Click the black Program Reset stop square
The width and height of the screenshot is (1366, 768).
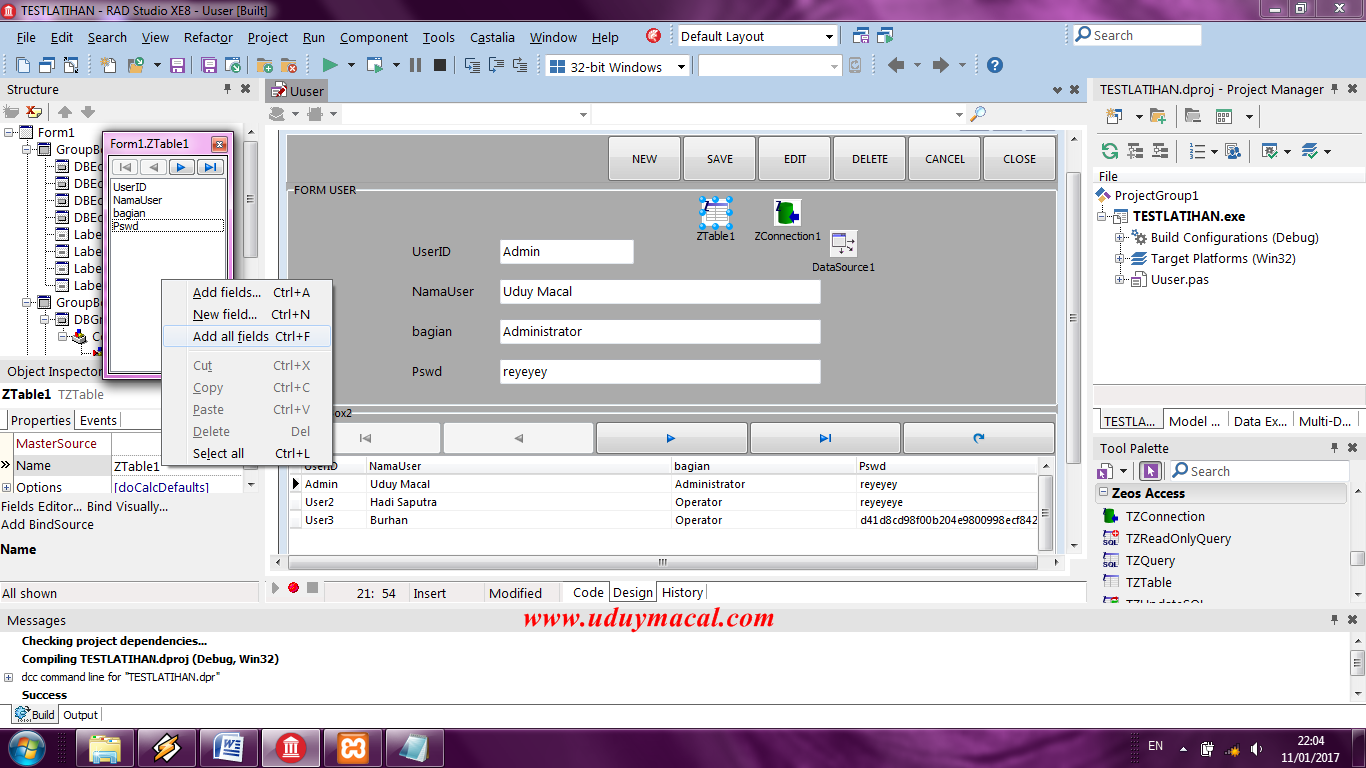(440, 66)
